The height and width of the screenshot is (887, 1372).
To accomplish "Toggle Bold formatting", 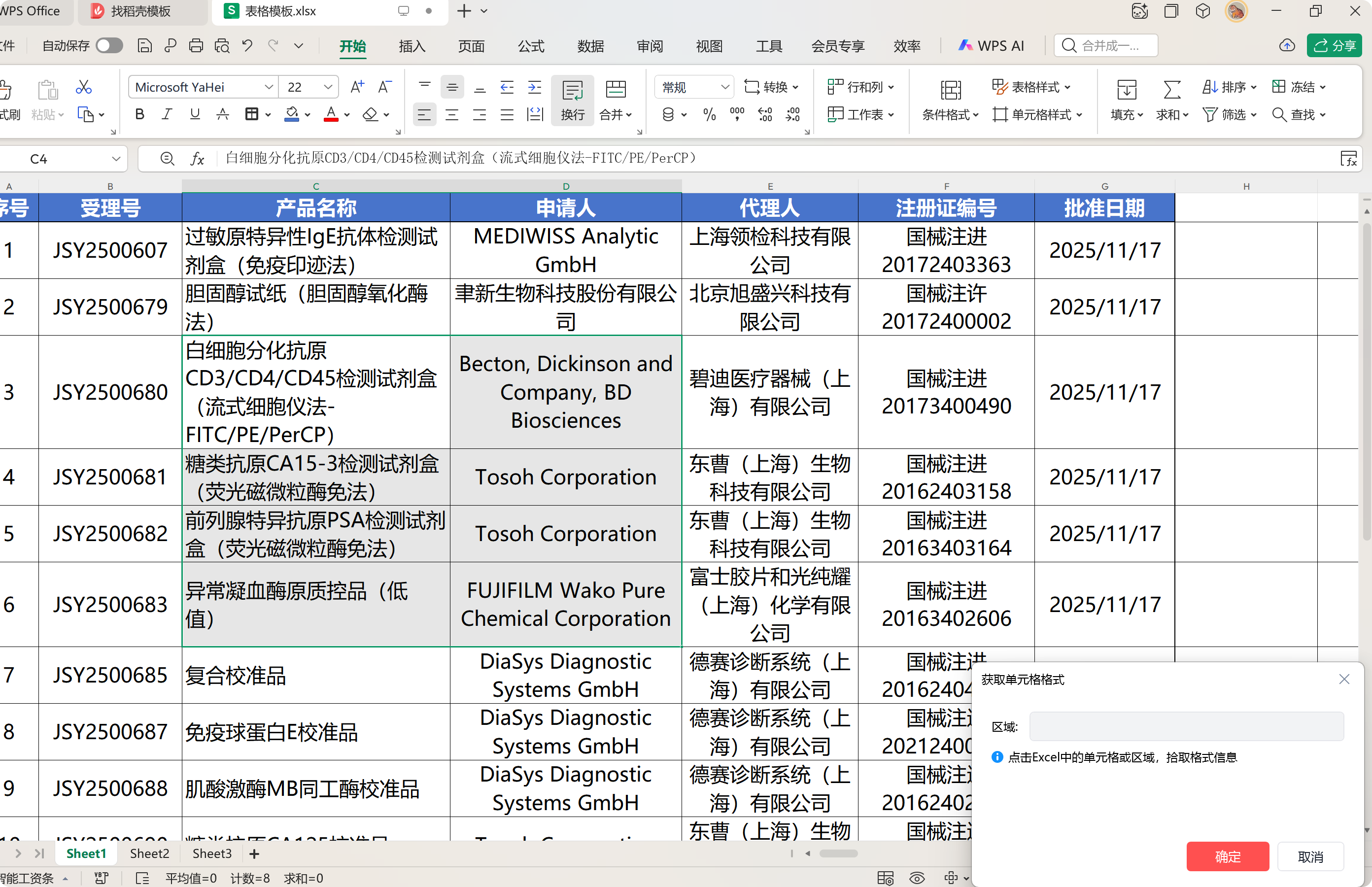I will pos(139,115).
